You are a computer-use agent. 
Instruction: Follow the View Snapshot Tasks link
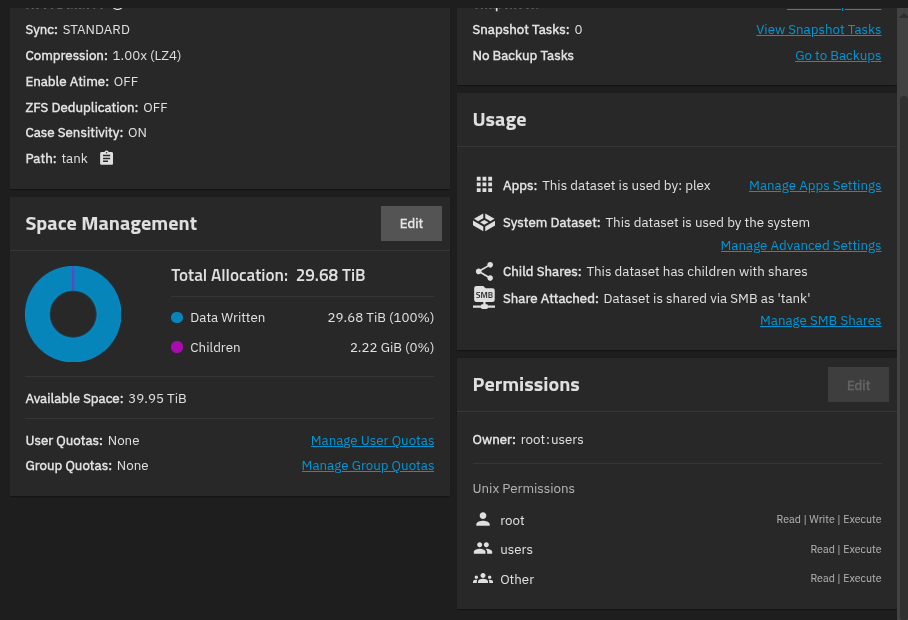pyautogui.click(x=818, y=30)
